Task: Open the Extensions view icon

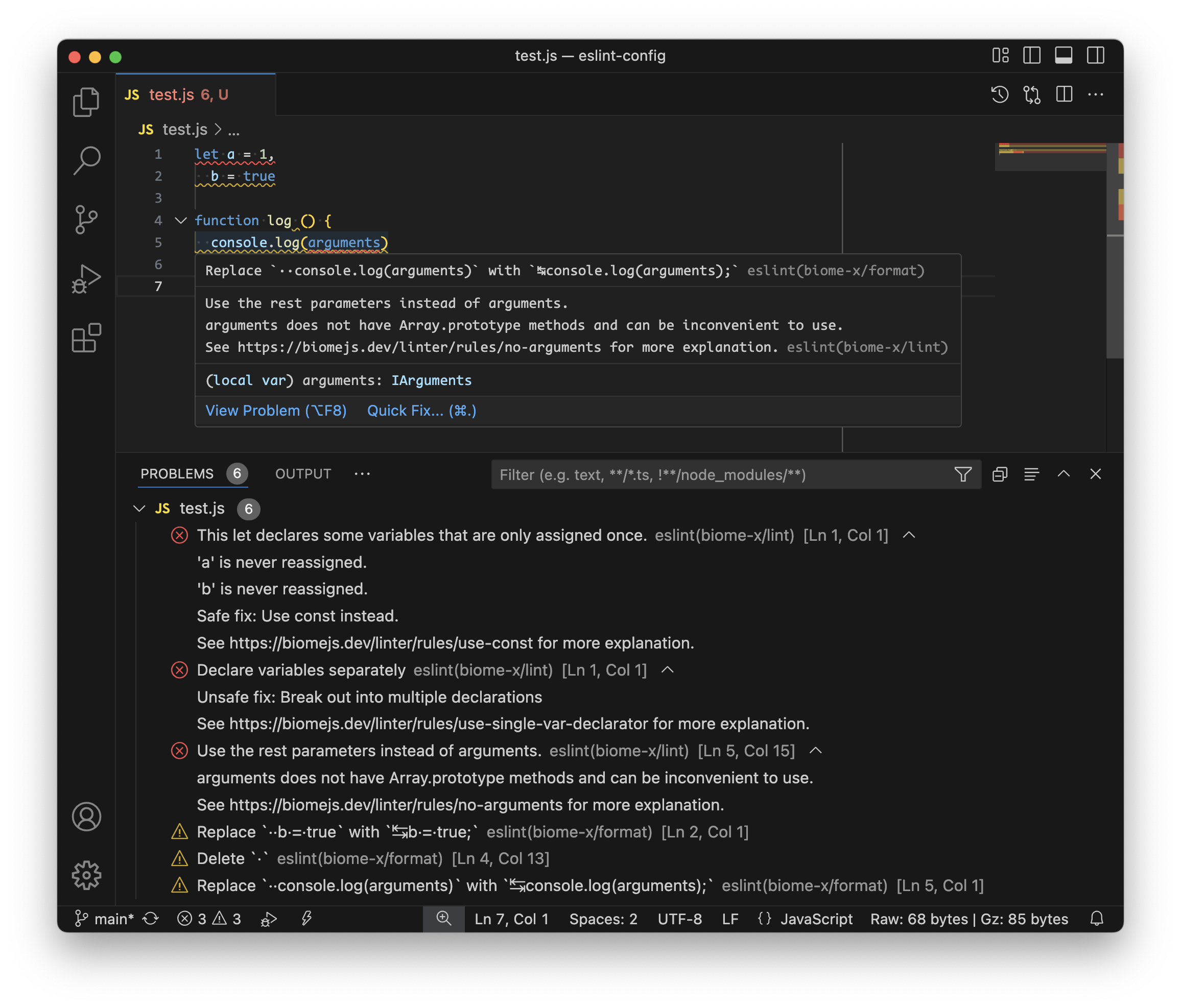Action: pos(86,338)
